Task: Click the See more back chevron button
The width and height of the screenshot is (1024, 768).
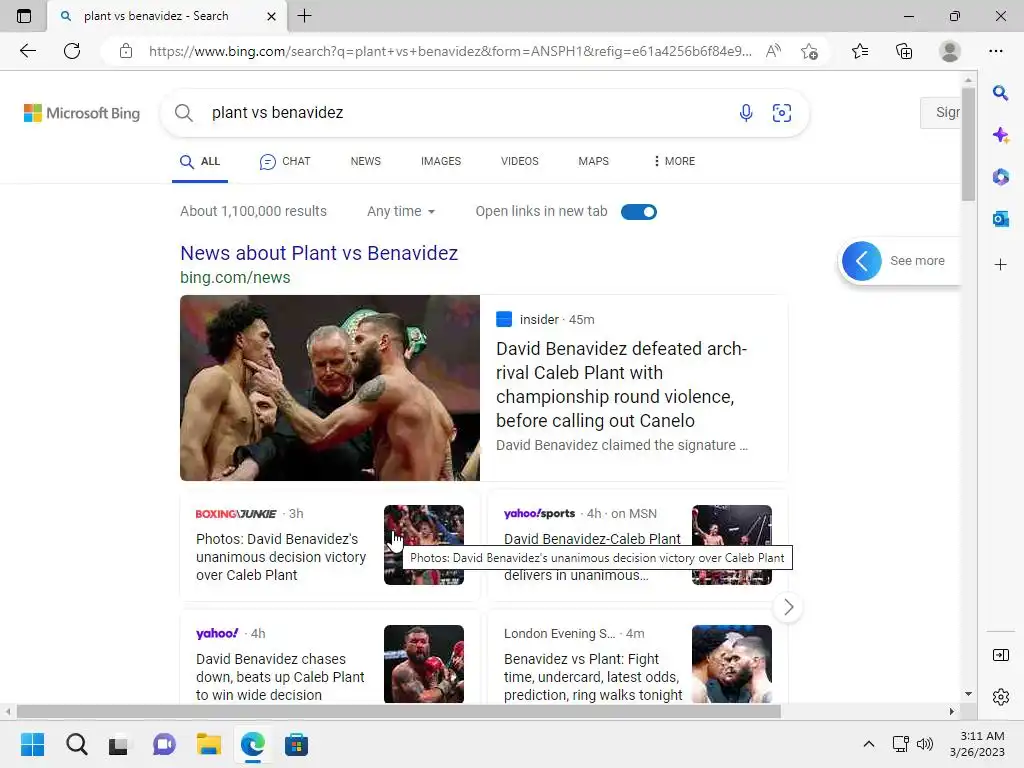Action: [861, 261]
